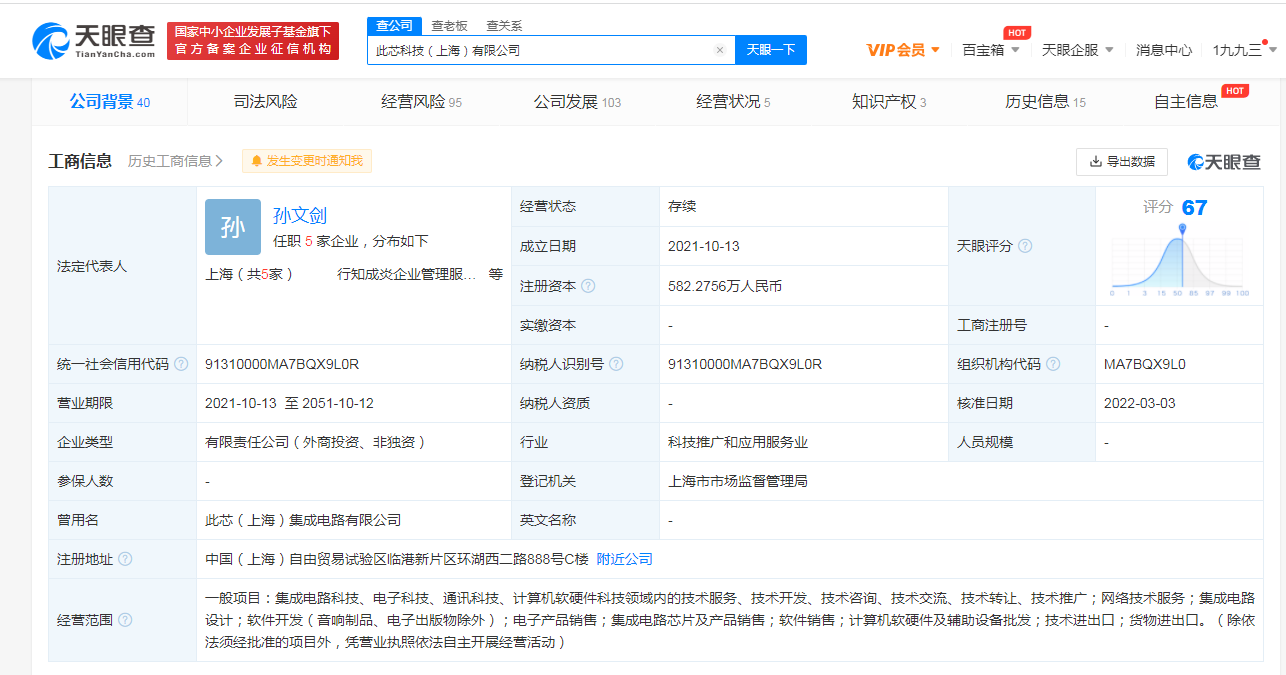Click the 存续 business status value
The image size is (1286, 675).
pos(682,207)
